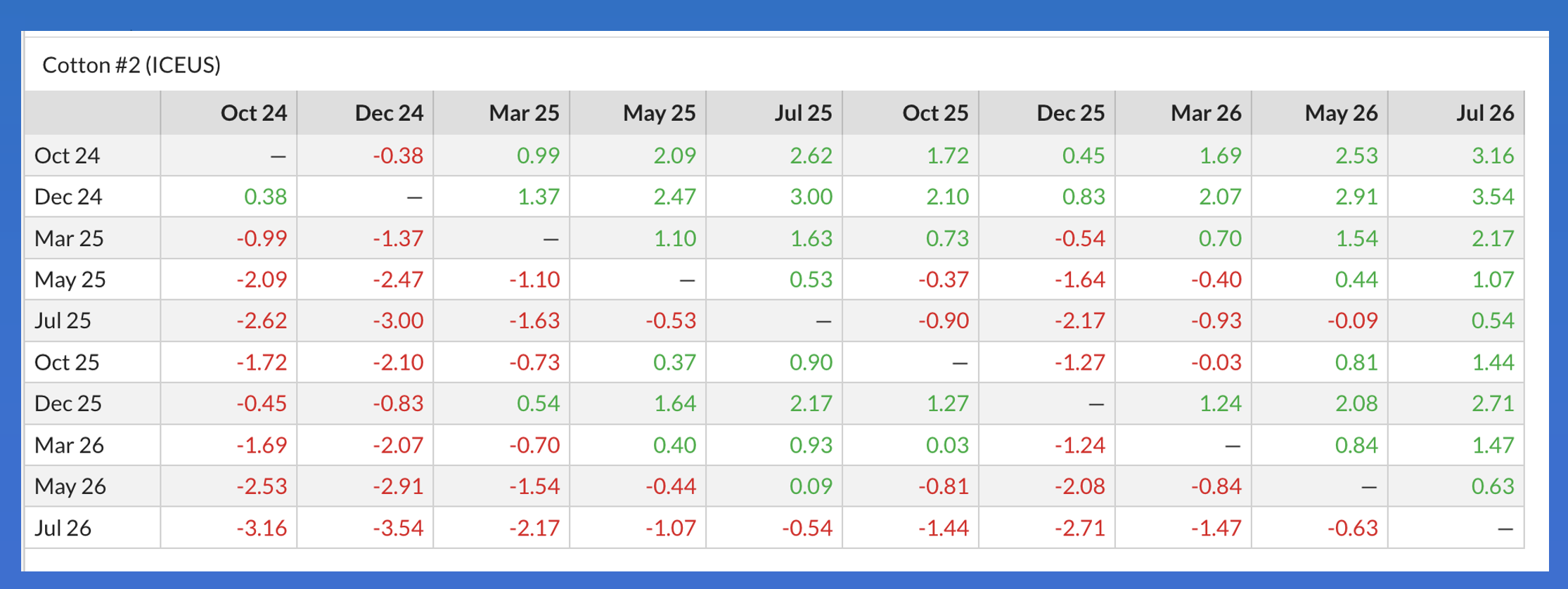Screen dimensions: 1568x589
Task: Click the 3.54 value in Dec 24 row
Action: tap(1493, 197)
